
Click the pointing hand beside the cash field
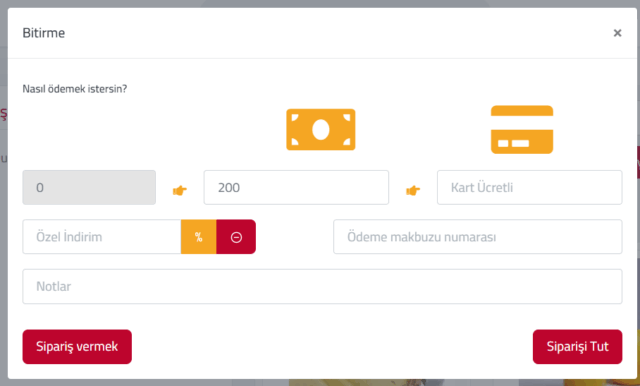click(180, 190)
